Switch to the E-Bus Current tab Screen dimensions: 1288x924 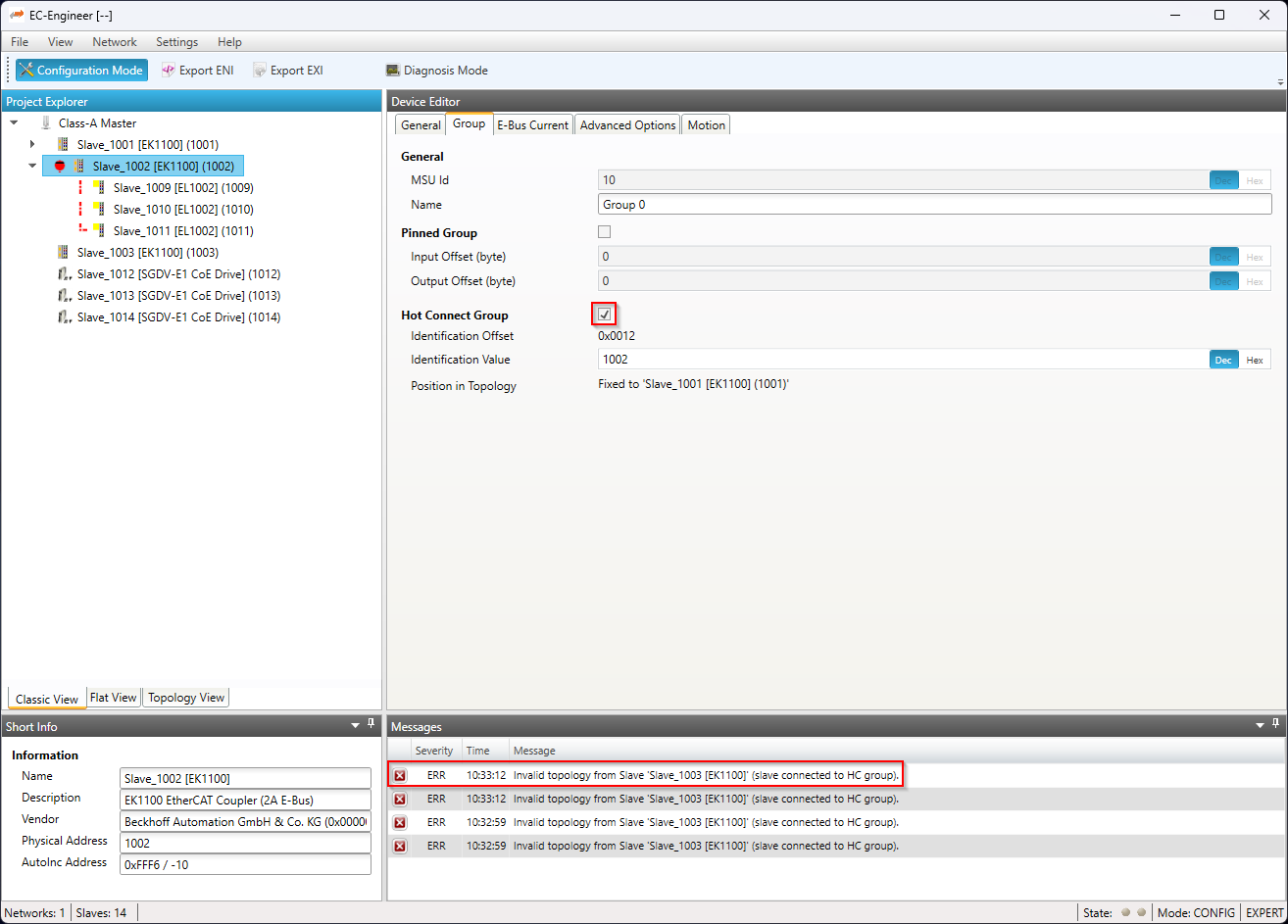click(x=532, y=125)
